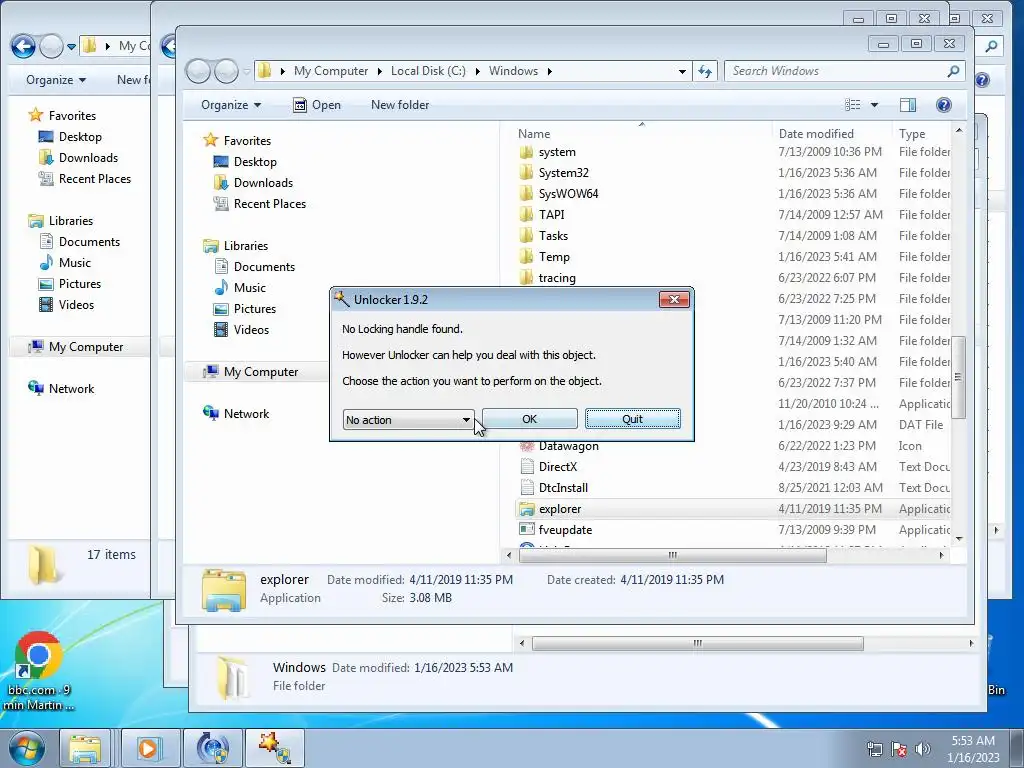
Task: Click the search magnifier icon in Search Windows
Action: point(953,71)
